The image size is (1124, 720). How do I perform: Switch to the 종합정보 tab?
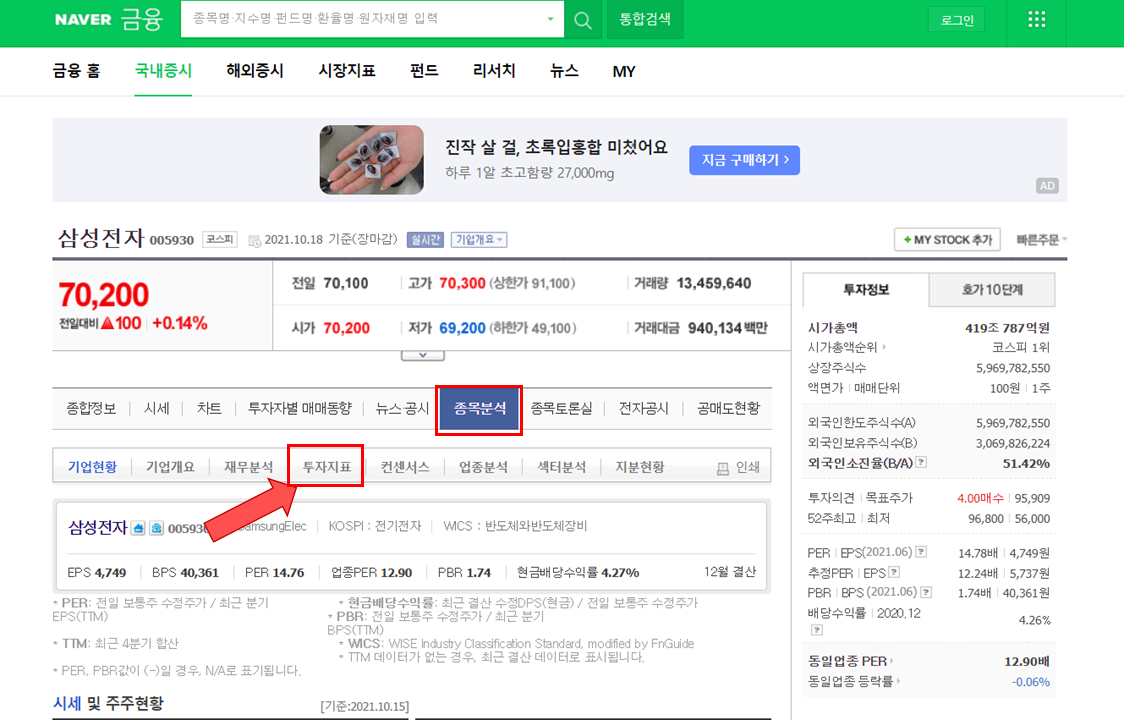click(91, 409)
